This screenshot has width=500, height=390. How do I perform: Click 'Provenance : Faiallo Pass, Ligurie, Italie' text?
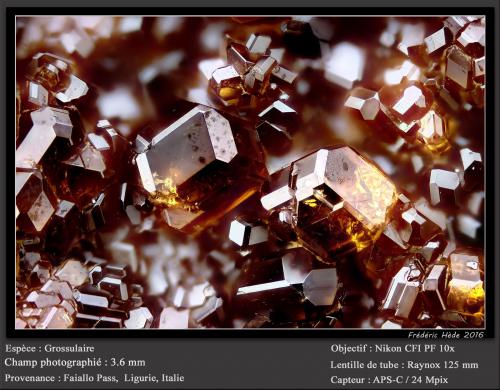pyautogui.click(x=94, y=378)
